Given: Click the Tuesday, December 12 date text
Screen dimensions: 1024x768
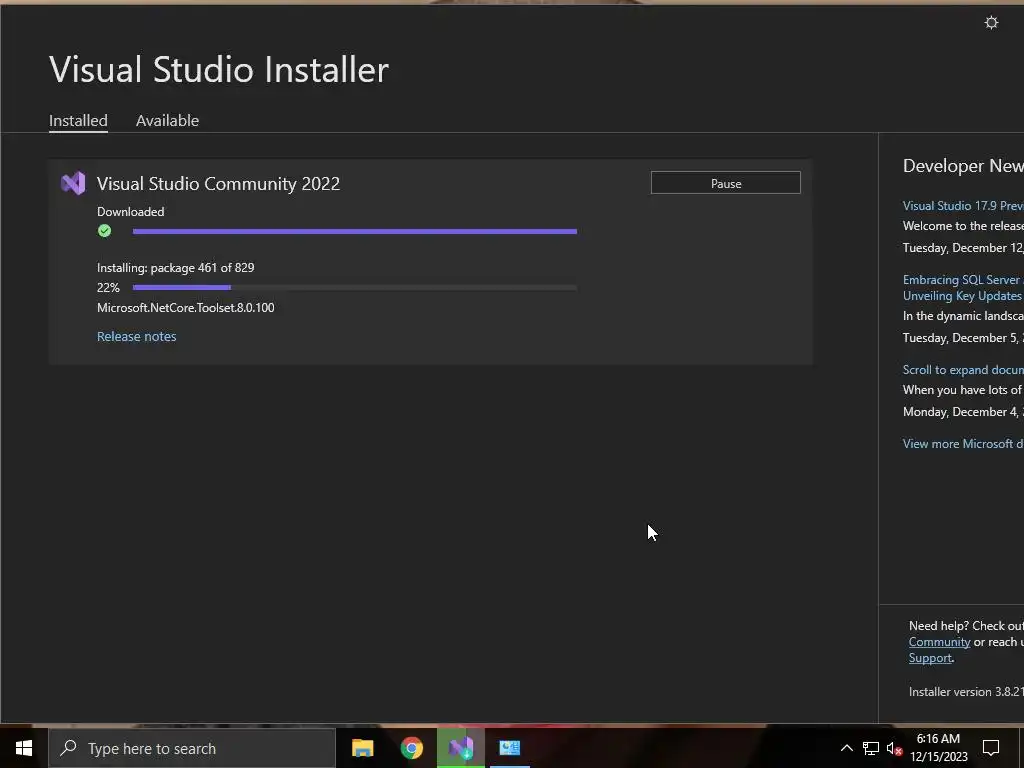Looking at the screenshot, I should click(x=963, y=248).
